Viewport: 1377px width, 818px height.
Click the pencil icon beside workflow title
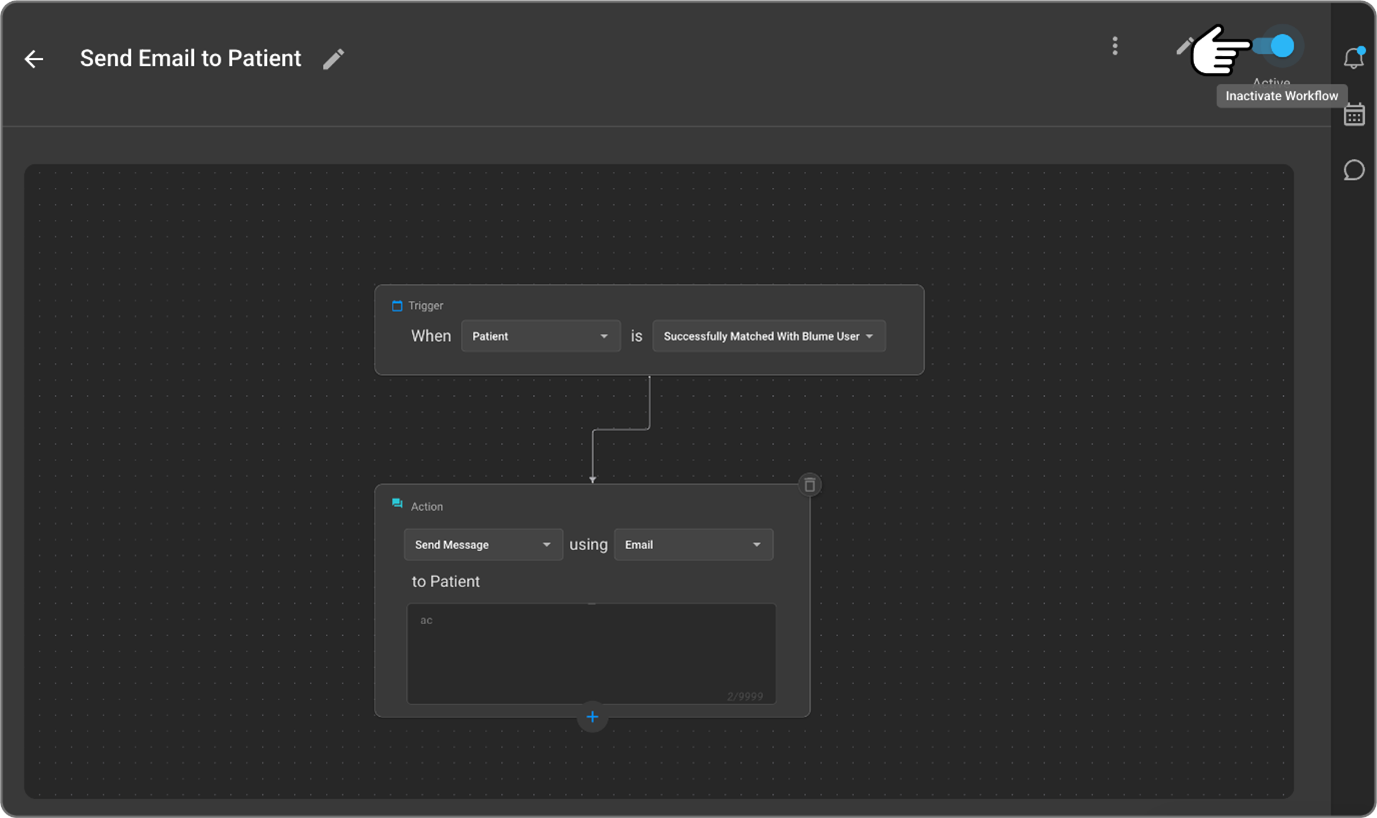pyautogui.click(x=333, y=59)
